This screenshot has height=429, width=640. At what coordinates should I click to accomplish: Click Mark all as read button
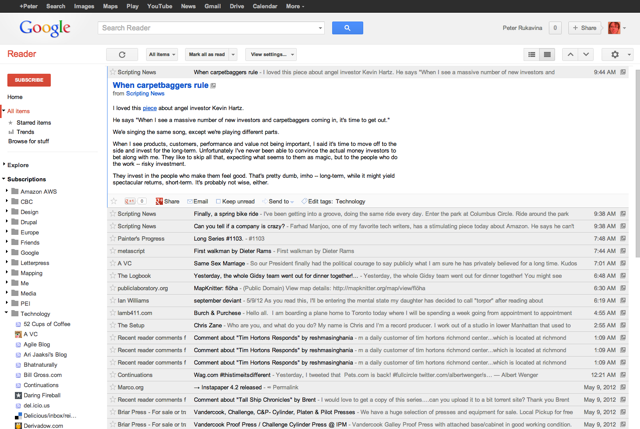tap(207, 54)
